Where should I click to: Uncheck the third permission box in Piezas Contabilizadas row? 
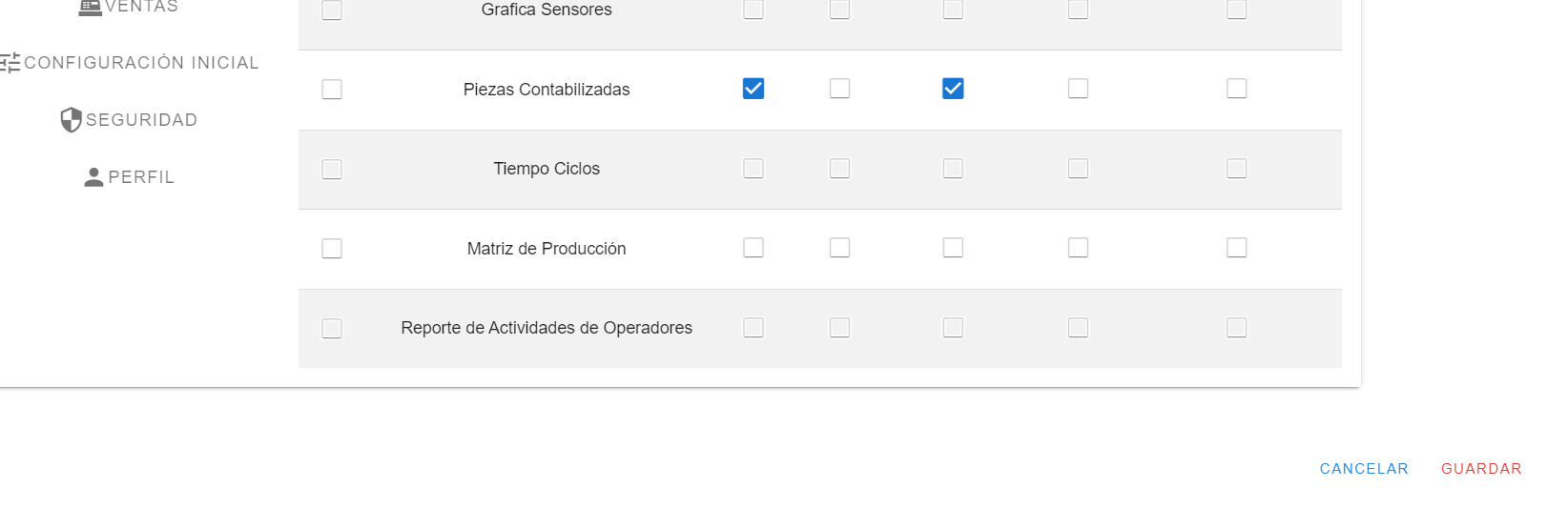pos(953,89)
